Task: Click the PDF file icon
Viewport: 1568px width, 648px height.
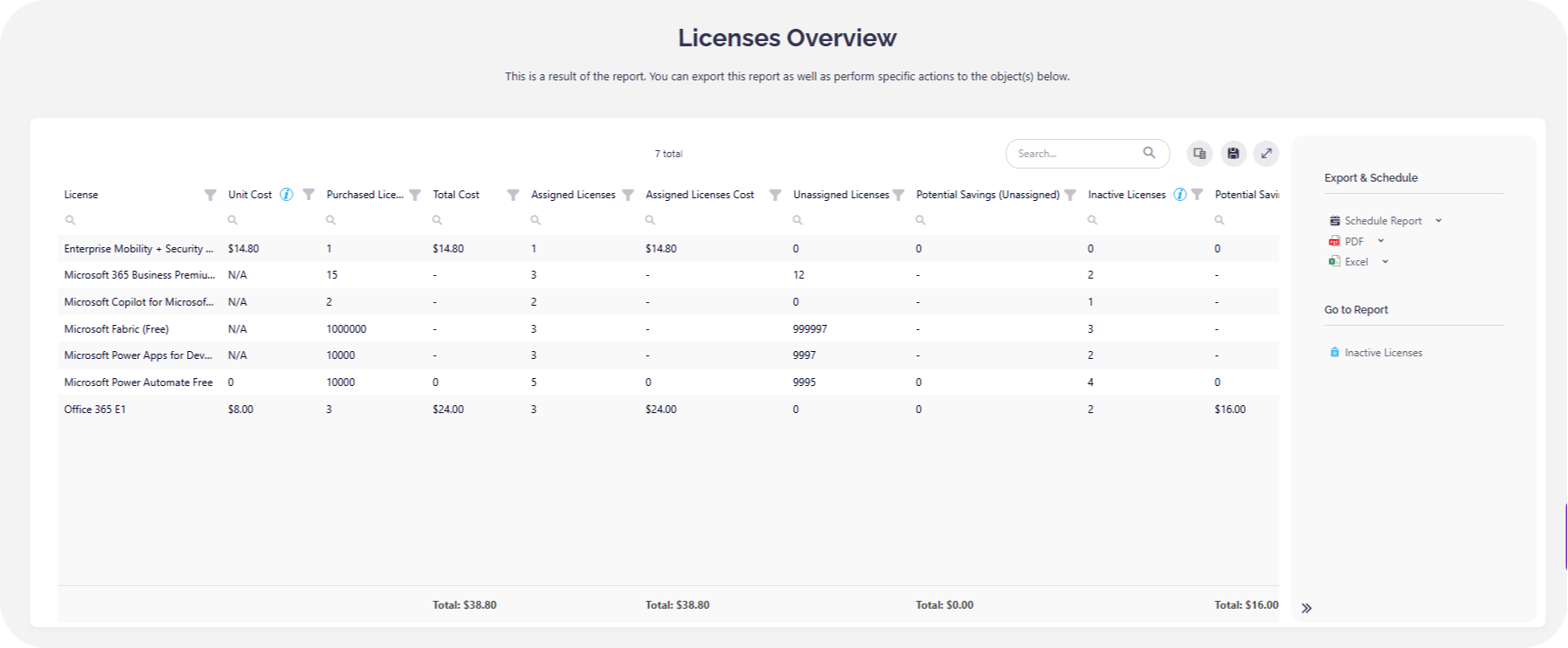Action: [x=1334, y=241]
